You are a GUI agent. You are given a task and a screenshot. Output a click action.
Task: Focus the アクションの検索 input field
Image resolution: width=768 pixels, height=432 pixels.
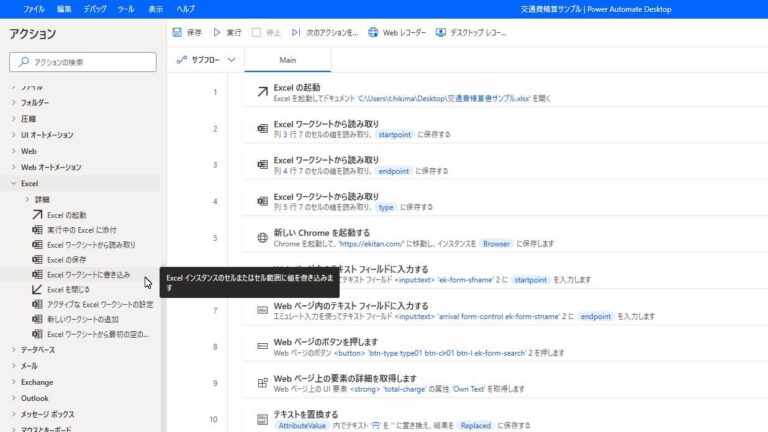[x=83, y=62]
